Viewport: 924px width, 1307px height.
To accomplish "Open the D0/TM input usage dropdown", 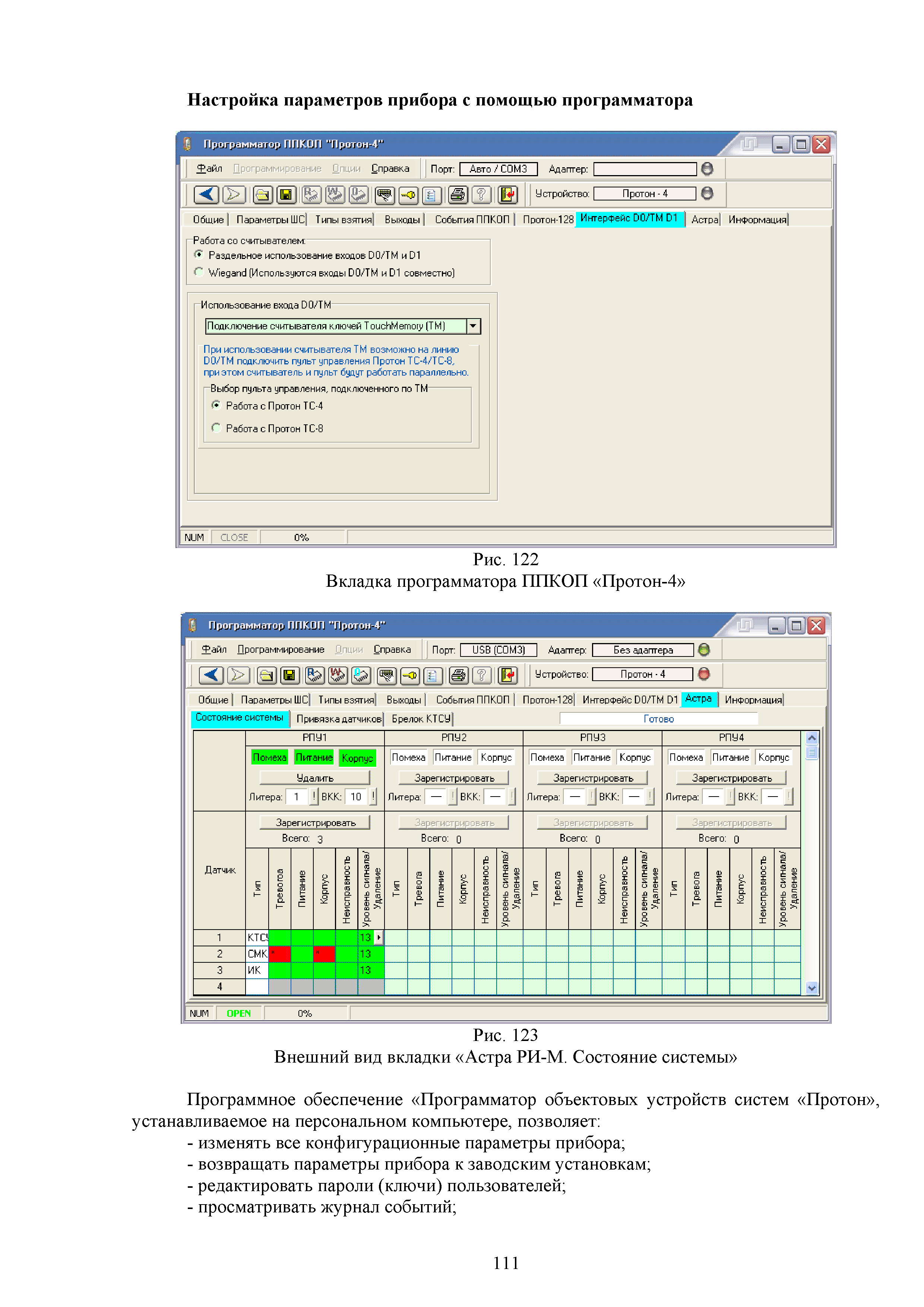I will pos(473,326).
